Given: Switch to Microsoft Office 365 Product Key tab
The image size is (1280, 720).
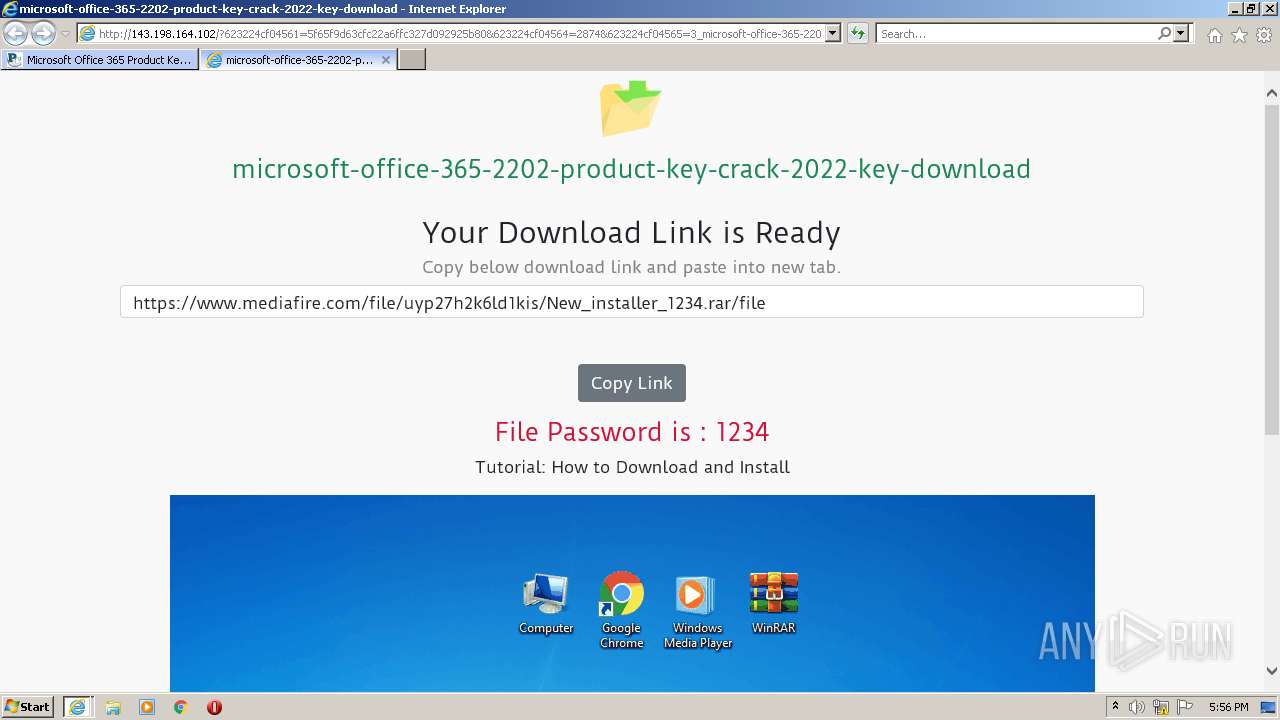Looking at the screenshot, I should tap(99, 60).
